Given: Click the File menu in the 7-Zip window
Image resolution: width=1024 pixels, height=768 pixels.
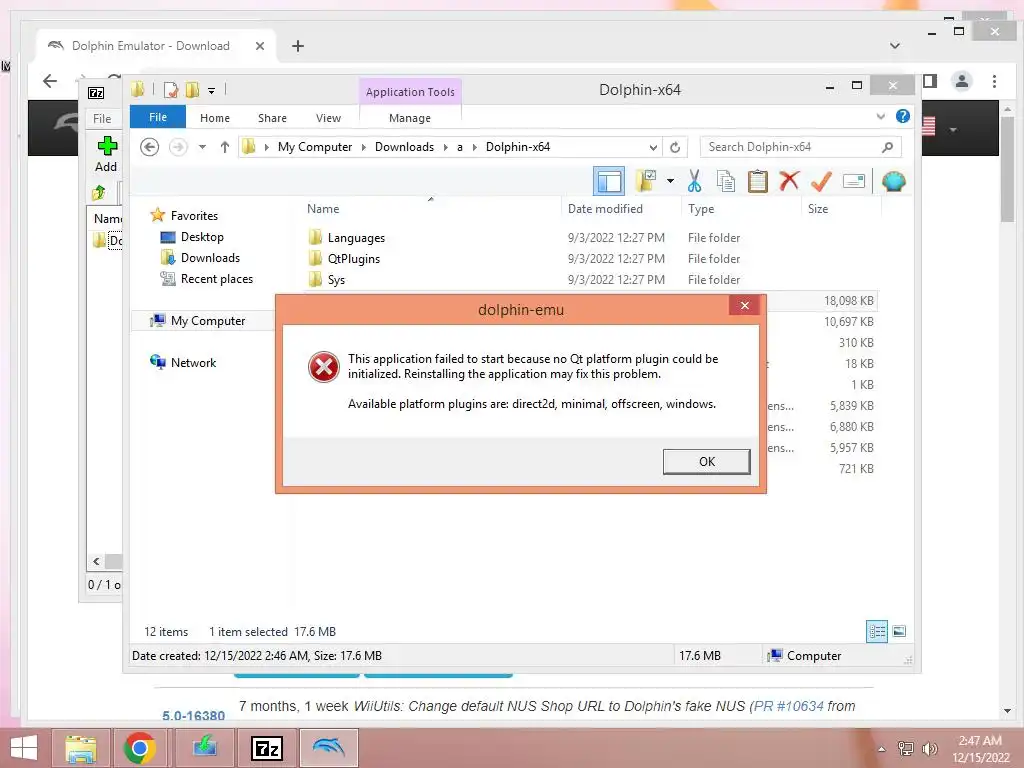Looking at the screenshot, I should pyautogui.click(x=102, y=119).
